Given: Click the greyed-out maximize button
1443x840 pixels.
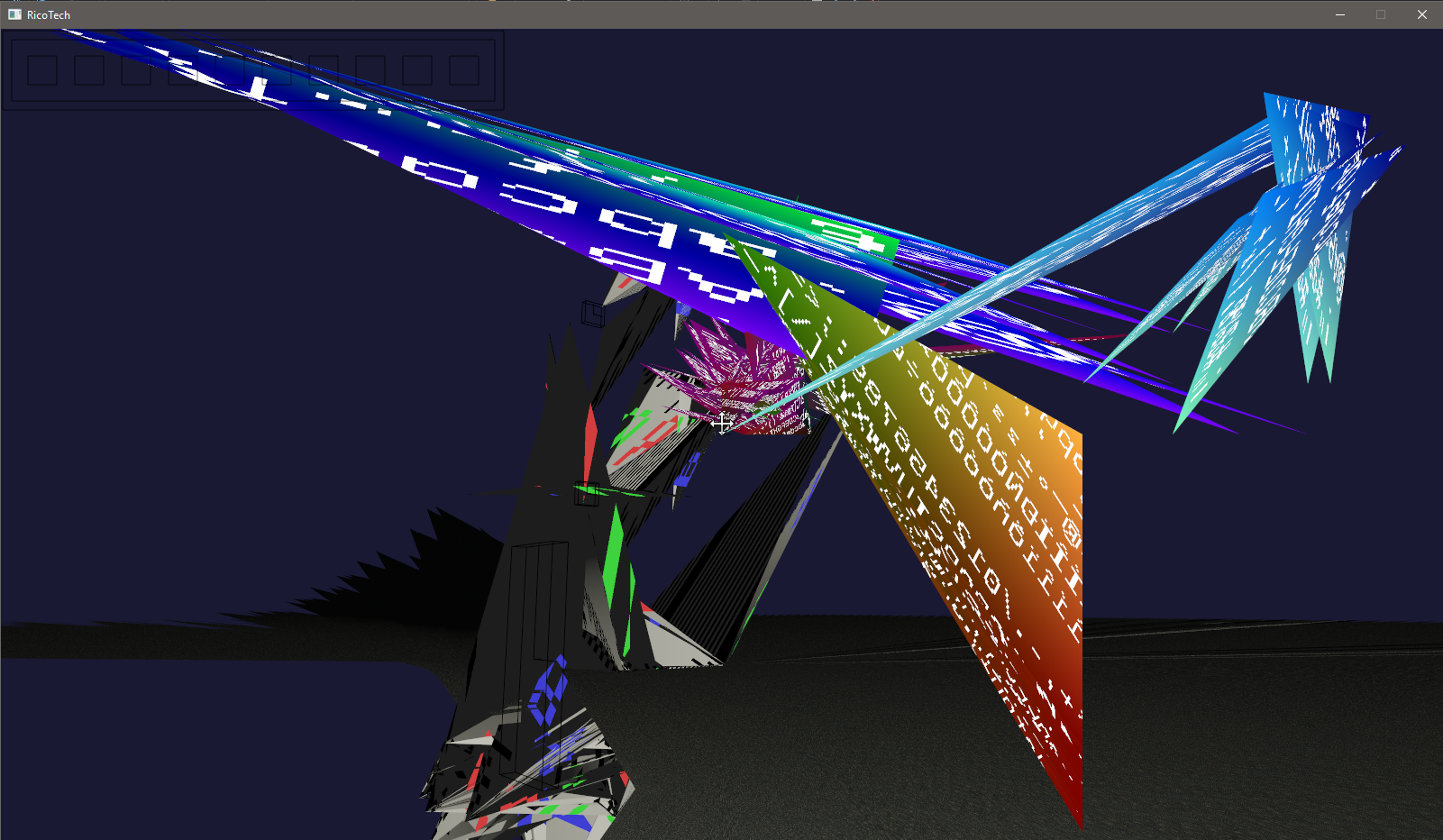Looking at the screenshot, I should [1381, 14].
